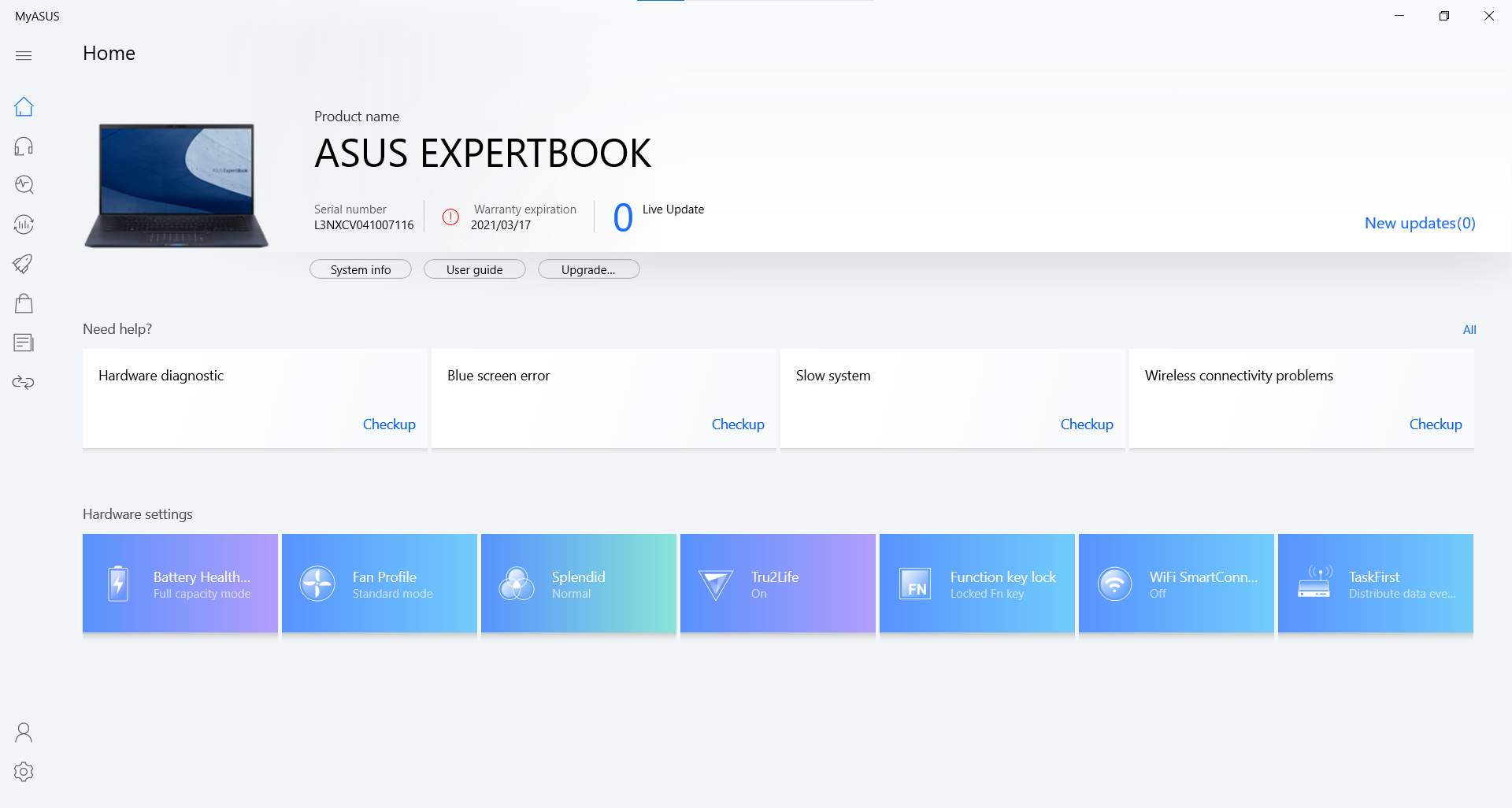Viewport: 1512px width, 808px height.
Task: Open the TaskFirst tile label
Action: (x=1374, y=576)
